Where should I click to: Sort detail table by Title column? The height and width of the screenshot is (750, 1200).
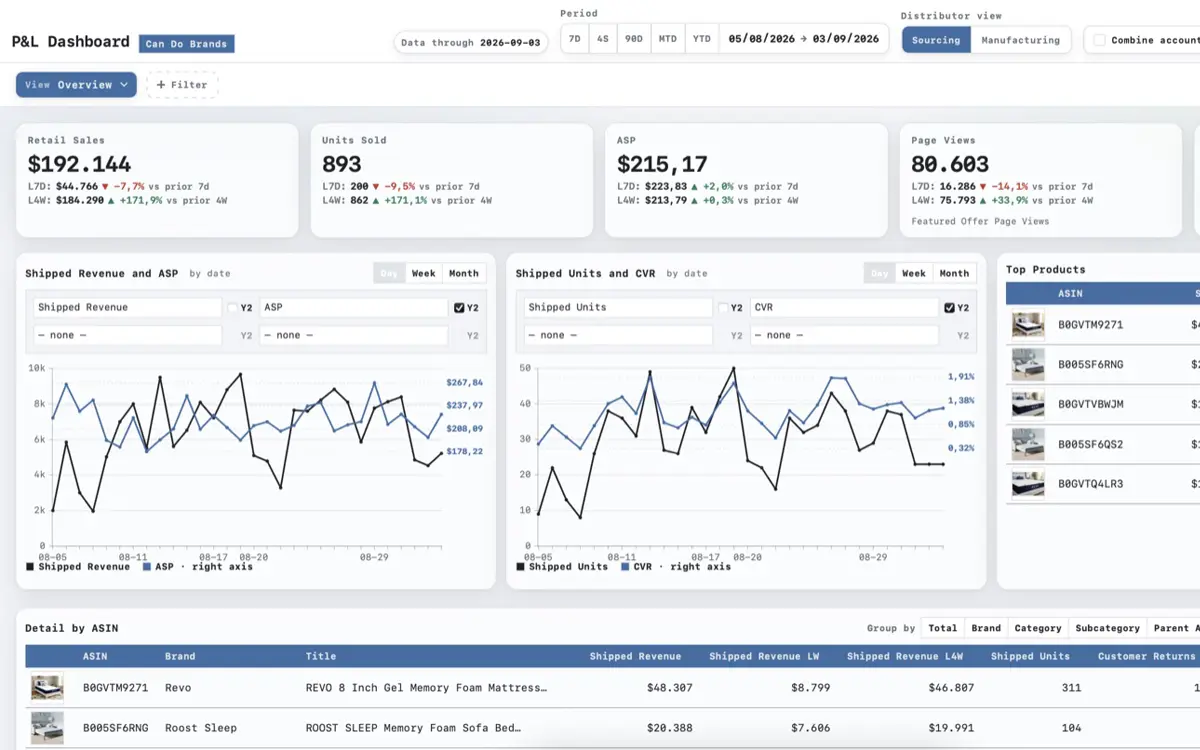321,656
